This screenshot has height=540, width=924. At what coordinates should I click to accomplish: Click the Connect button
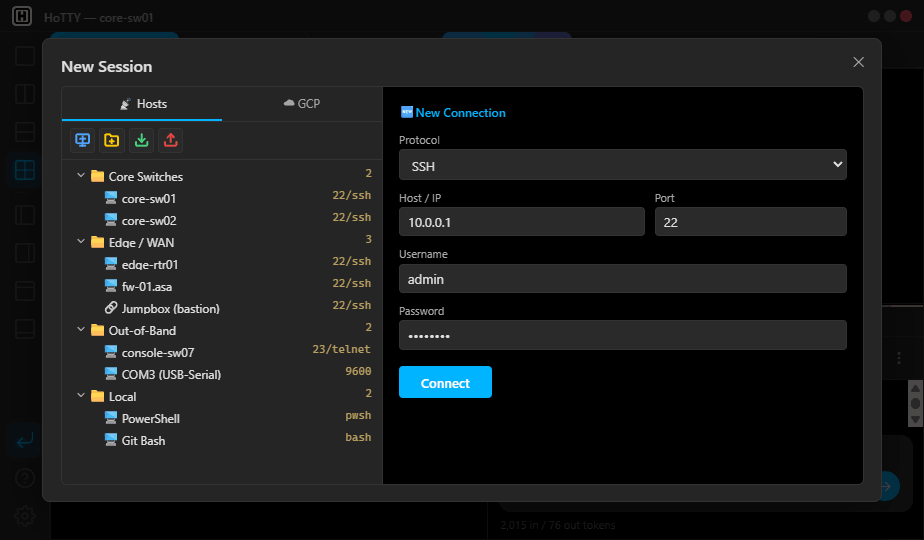pos(445,382)
